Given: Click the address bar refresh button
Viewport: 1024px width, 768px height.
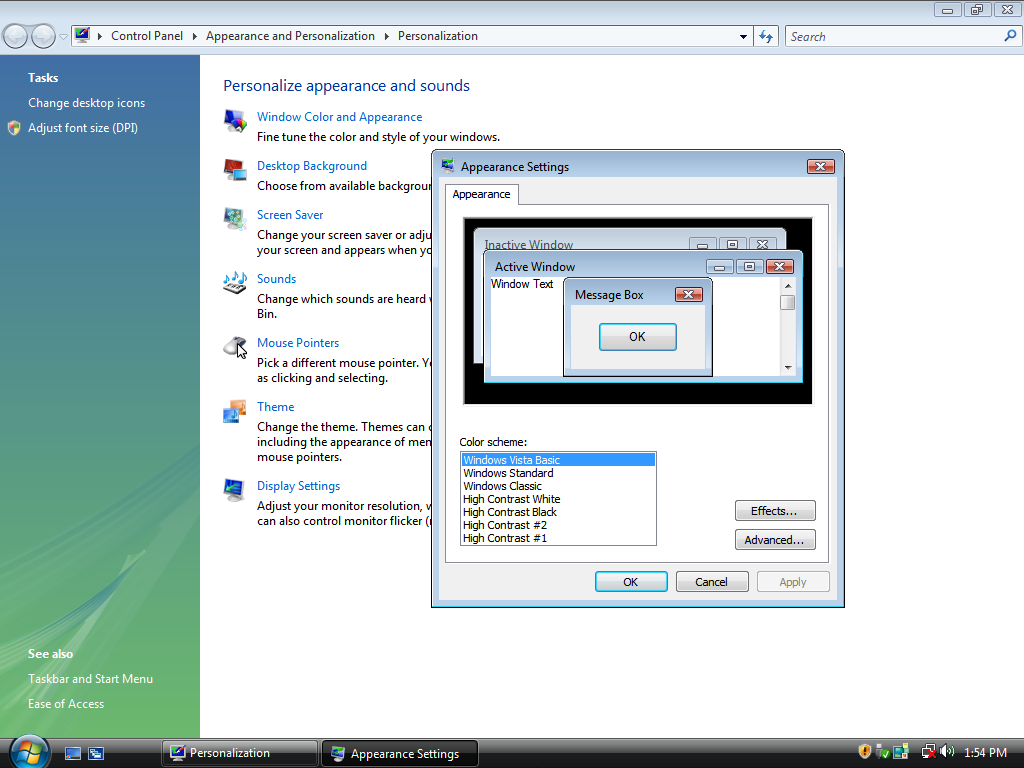Looking at the screenshot, I should [x=766, y=37].
